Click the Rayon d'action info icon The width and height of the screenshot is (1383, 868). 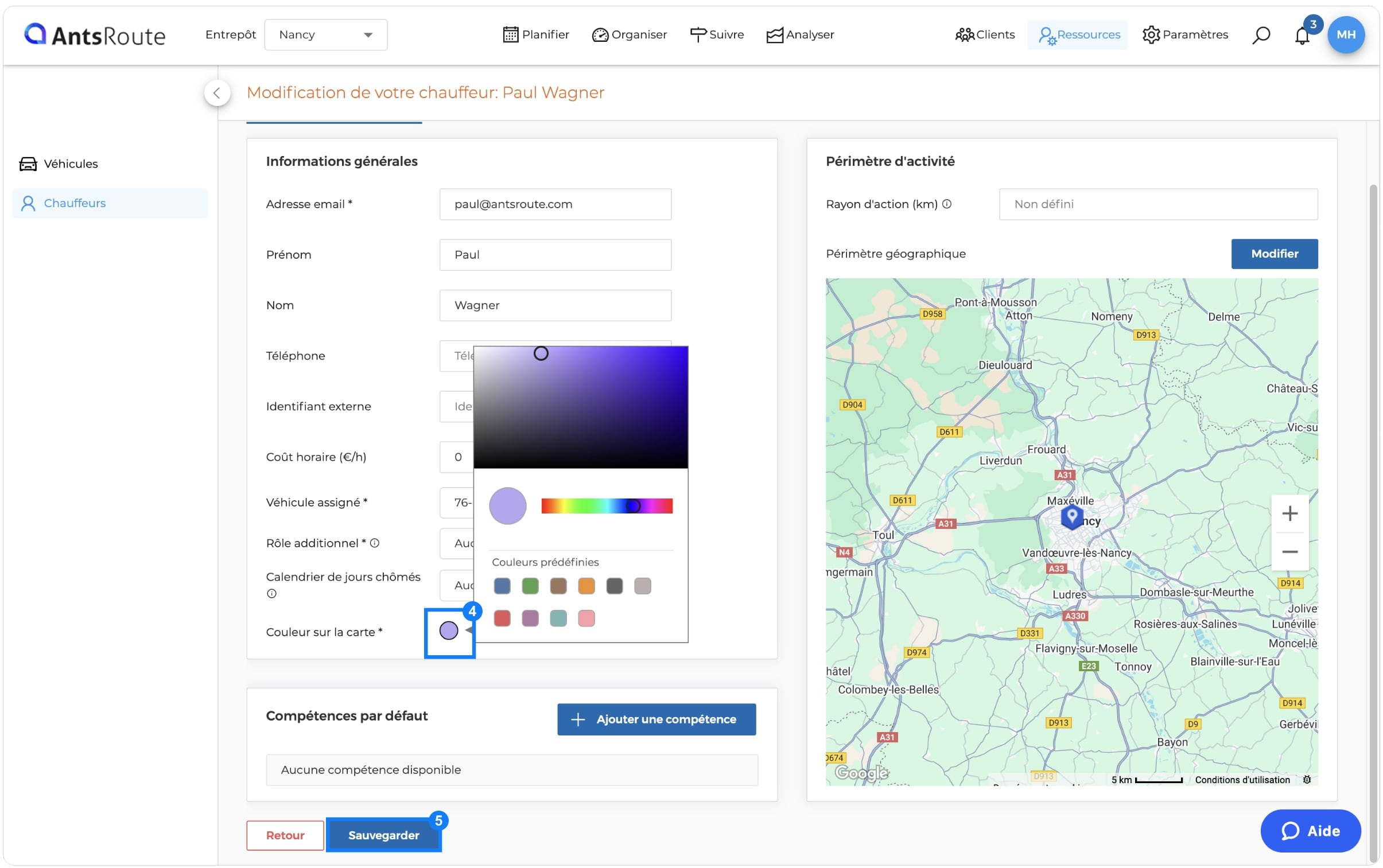tap(947, 204)
